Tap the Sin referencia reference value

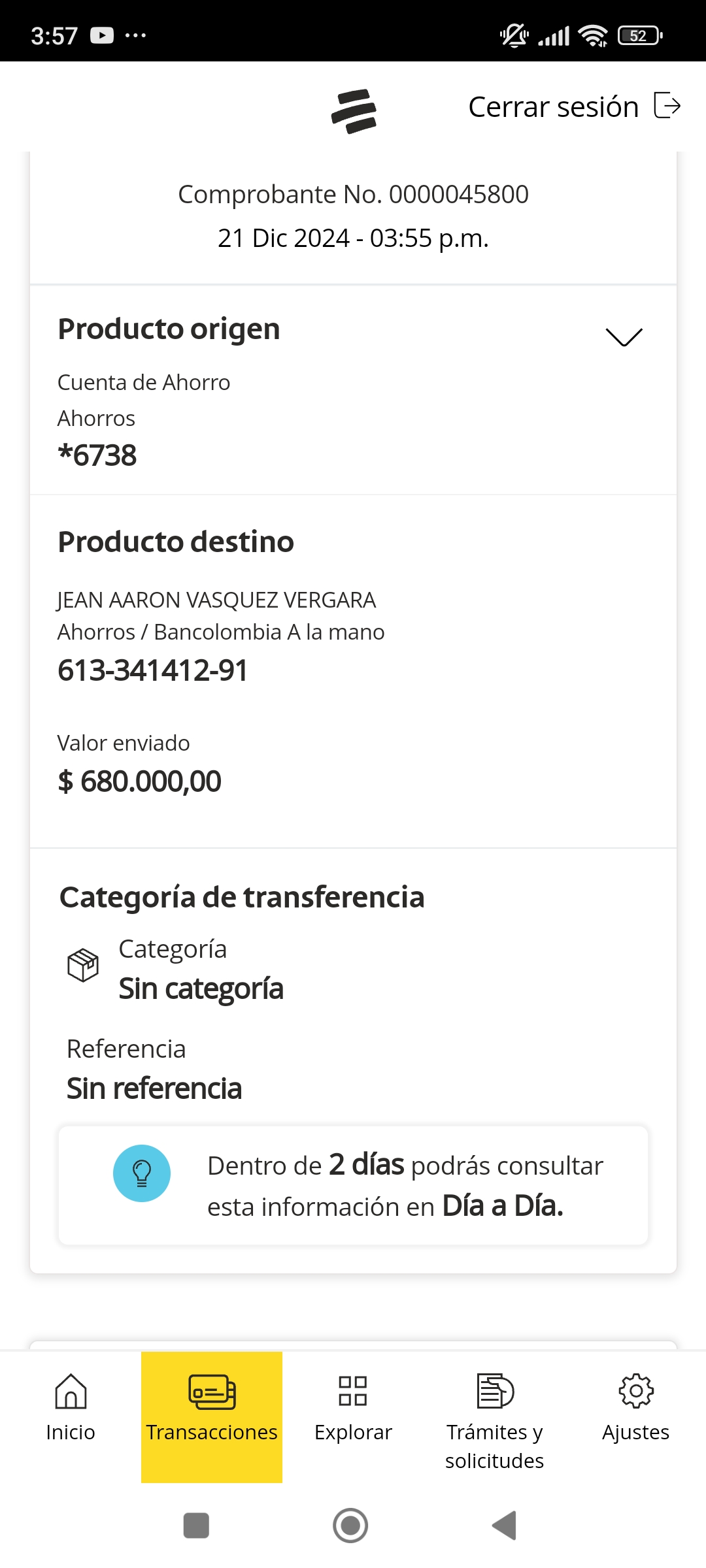(x=154, y=1088)
